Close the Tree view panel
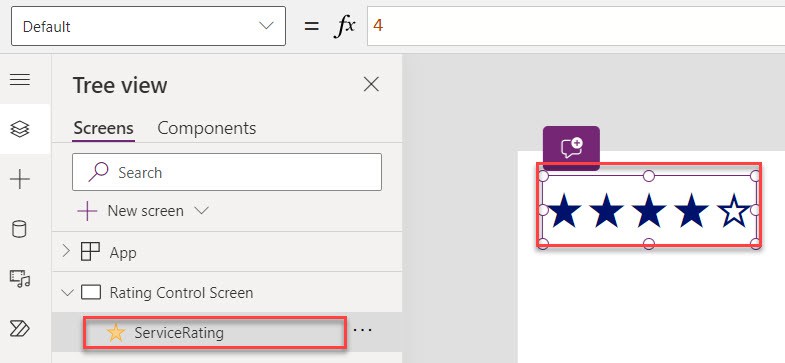 tap(371, 84)
